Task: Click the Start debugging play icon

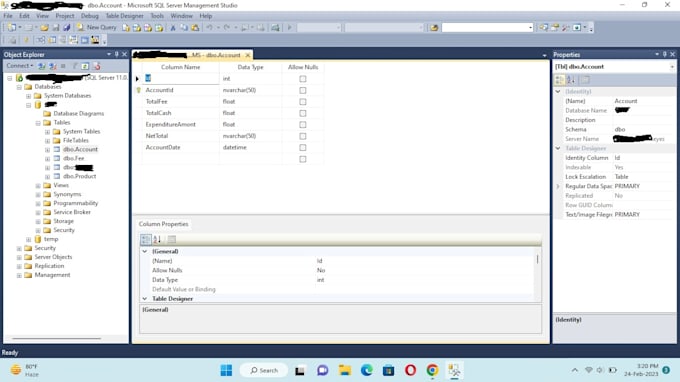Action: pyautogui.click(x=290, y=28)
